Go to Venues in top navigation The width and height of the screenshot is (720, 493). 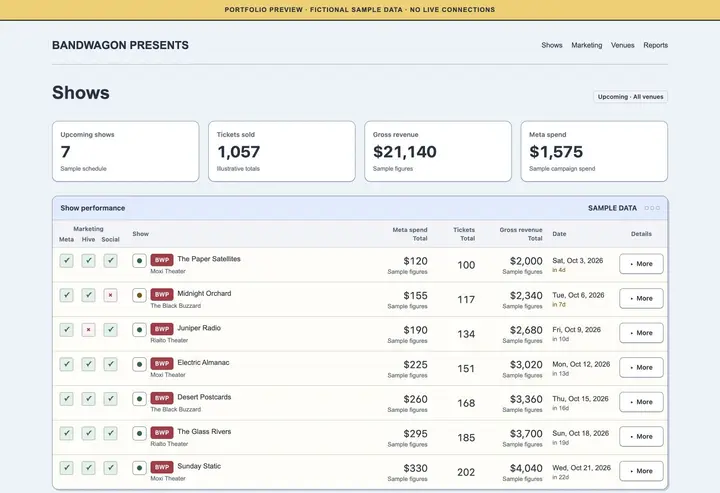pyautogui.click(x=622, y=45)
